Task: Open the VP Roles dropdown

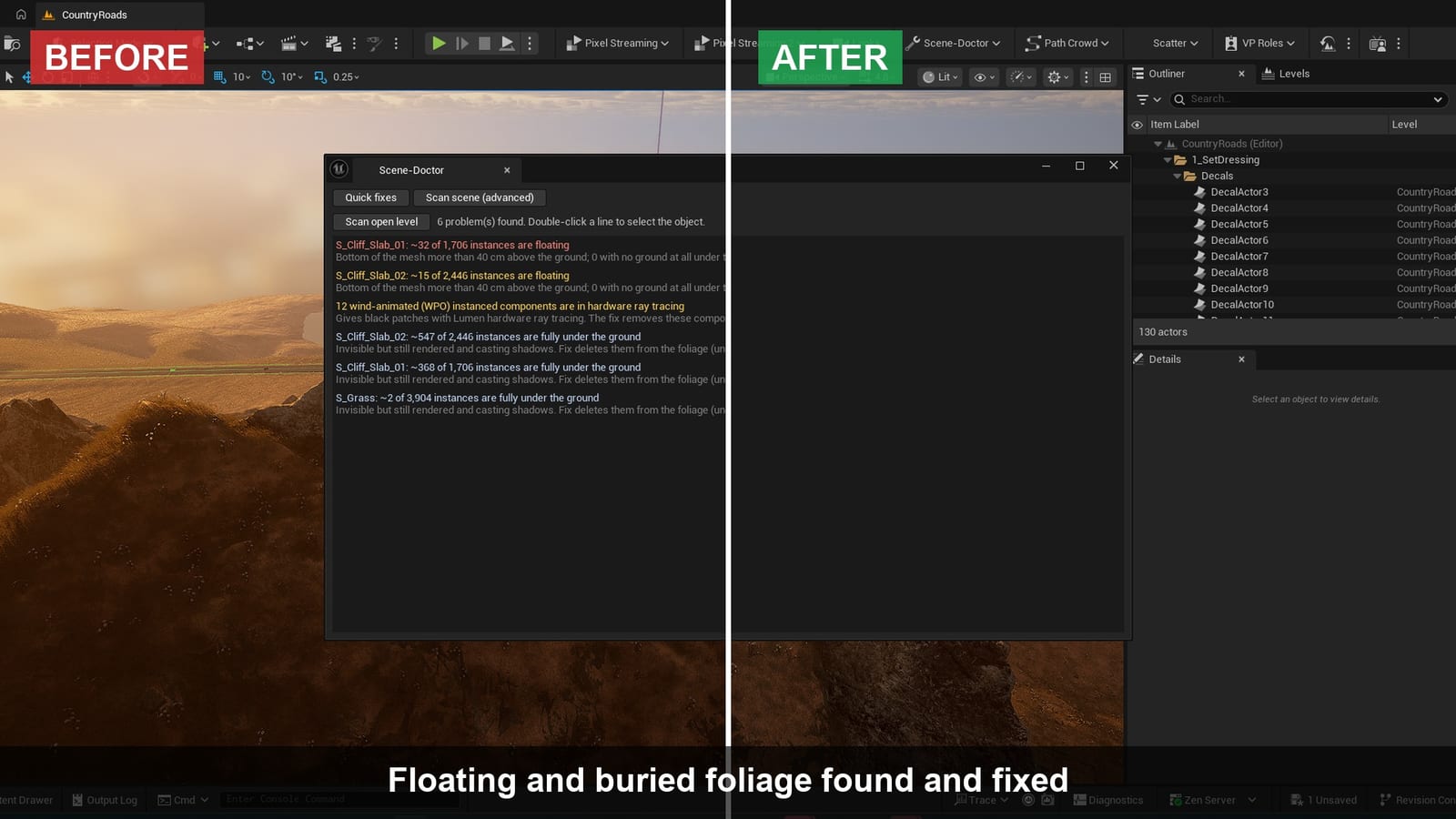Action: (1260, 43)
